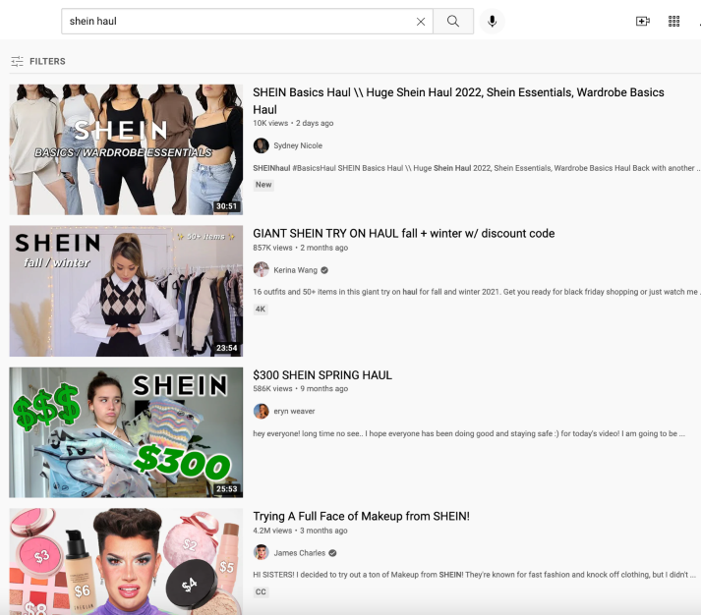Play the $300 SHEIN haul thumbnail
Screen dimensions: 706x615
point(126,432)
